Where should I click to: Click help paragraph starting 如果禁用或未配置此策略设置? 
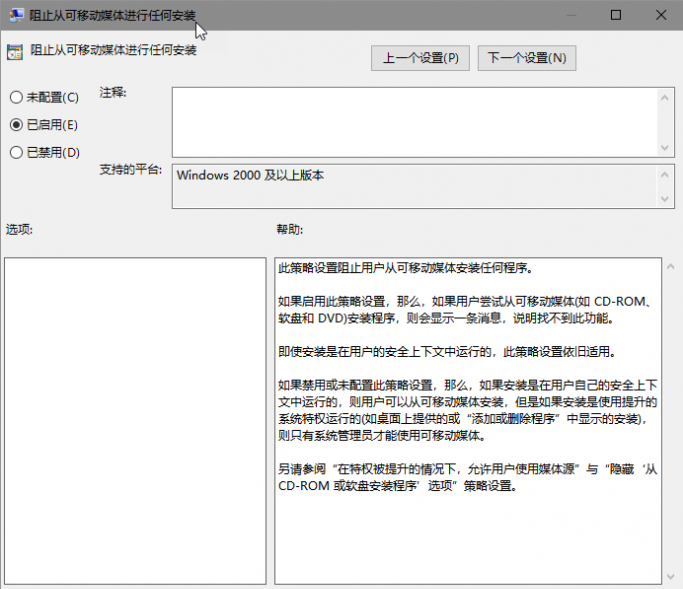tap(468, 410)
